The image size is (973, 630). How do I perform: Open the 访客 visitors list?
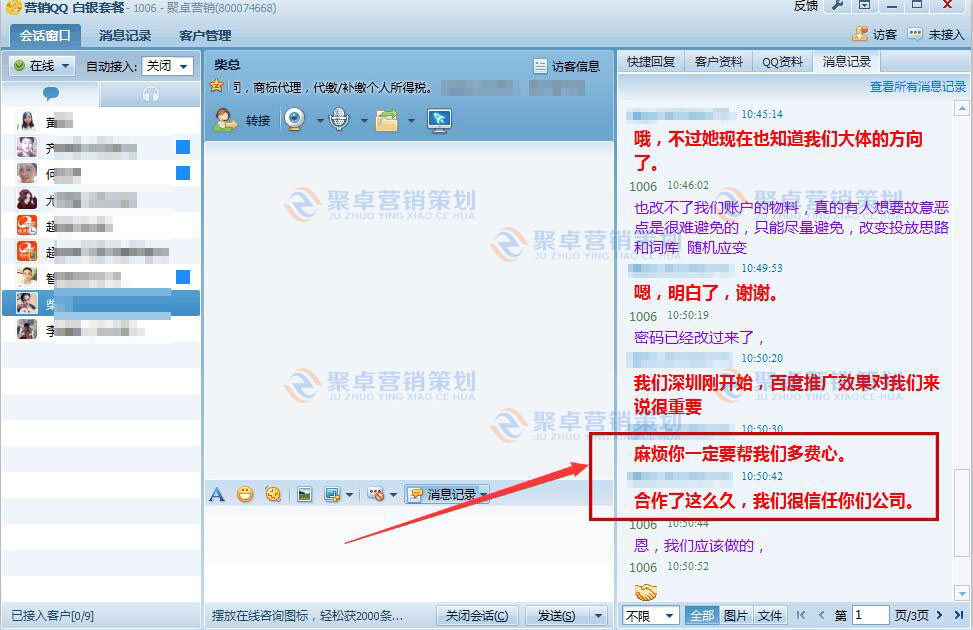tap(875, 35)
